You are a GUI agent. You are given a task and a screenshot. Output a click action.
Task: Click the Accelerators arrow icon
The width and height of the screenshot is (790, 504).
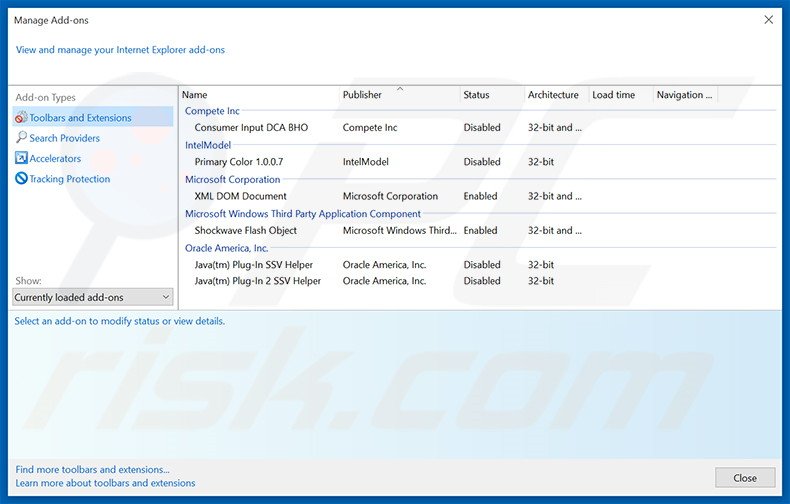point(21,158)
